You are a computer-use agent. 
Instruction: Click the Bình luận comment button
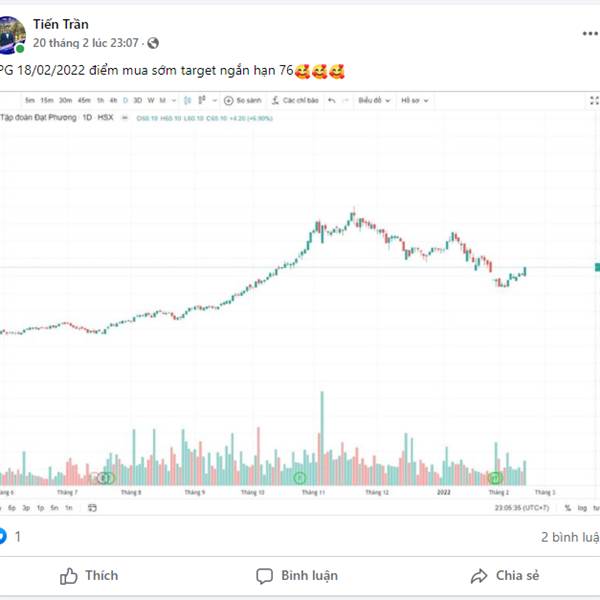click(x=297, y=576)
